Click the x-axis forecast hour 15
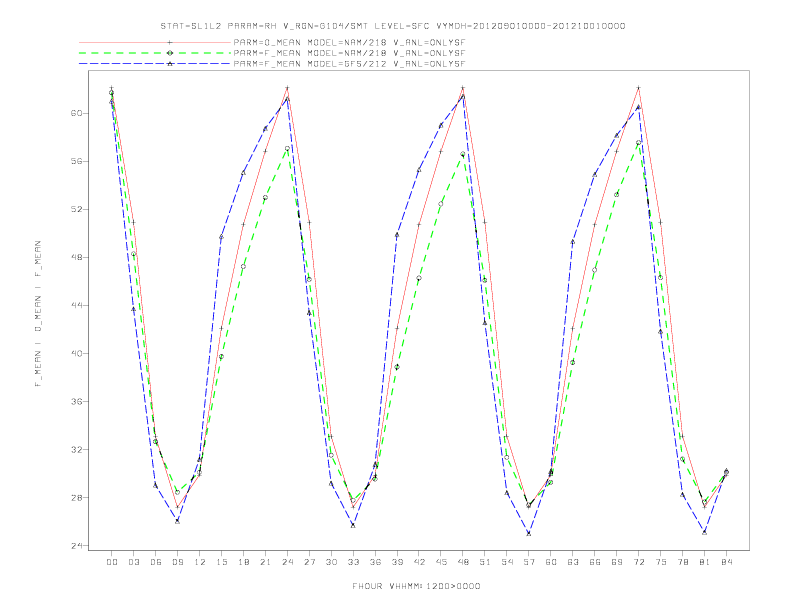The width and height of the screenshot is (792, 612). pos(221,562)
